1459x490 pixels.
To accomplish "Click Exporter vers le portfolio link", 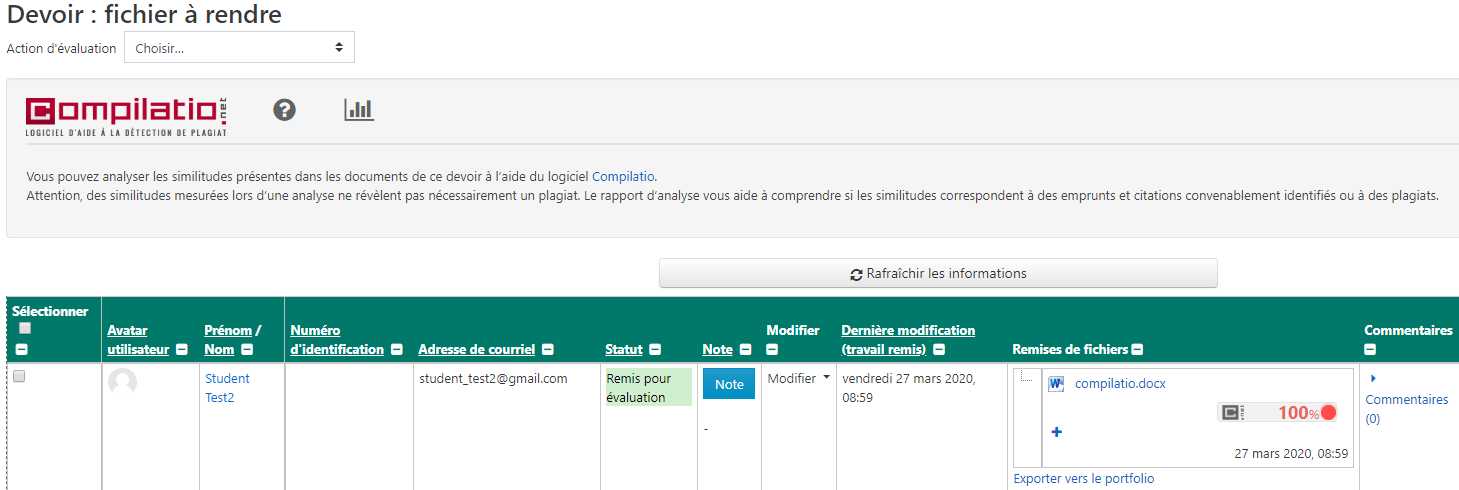I will coord(1083,479).
